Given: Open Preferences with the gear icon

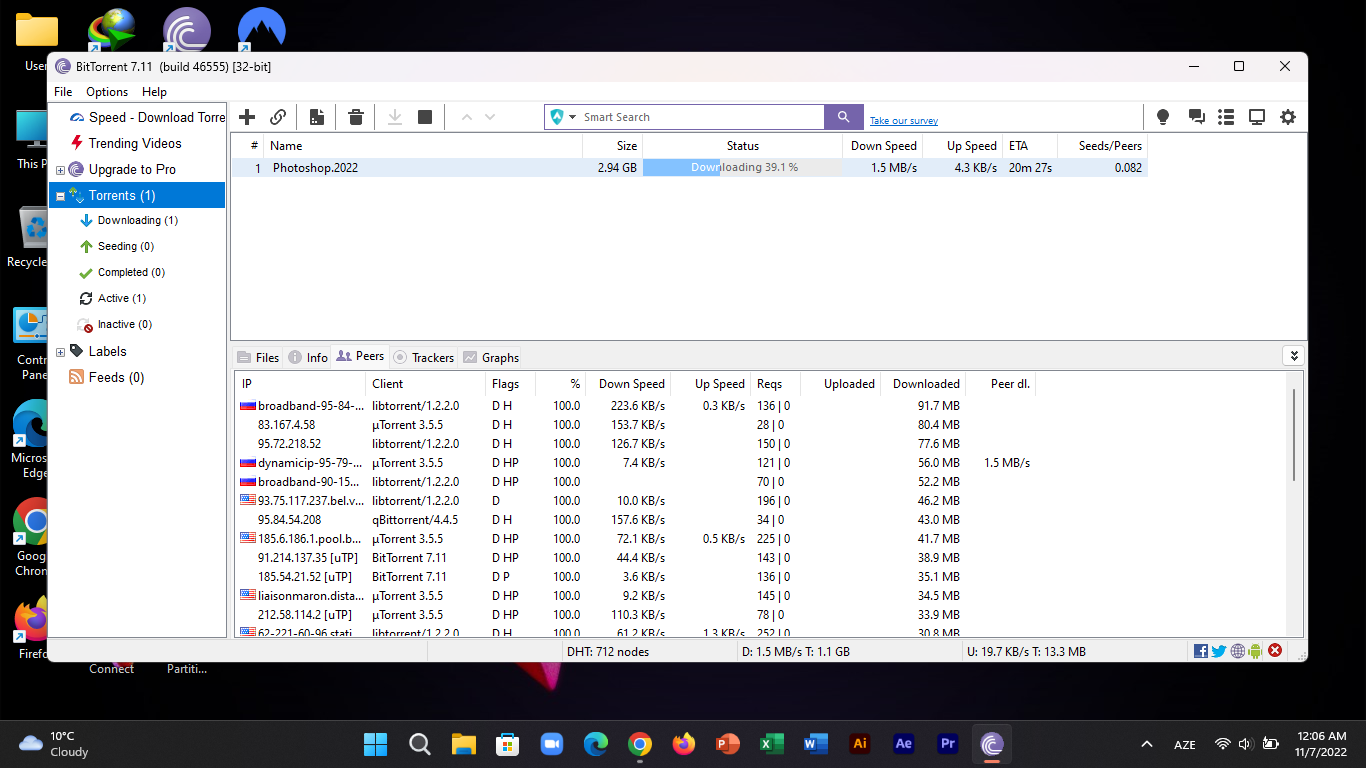Looking at the screenshot, I should point(1288,117).
